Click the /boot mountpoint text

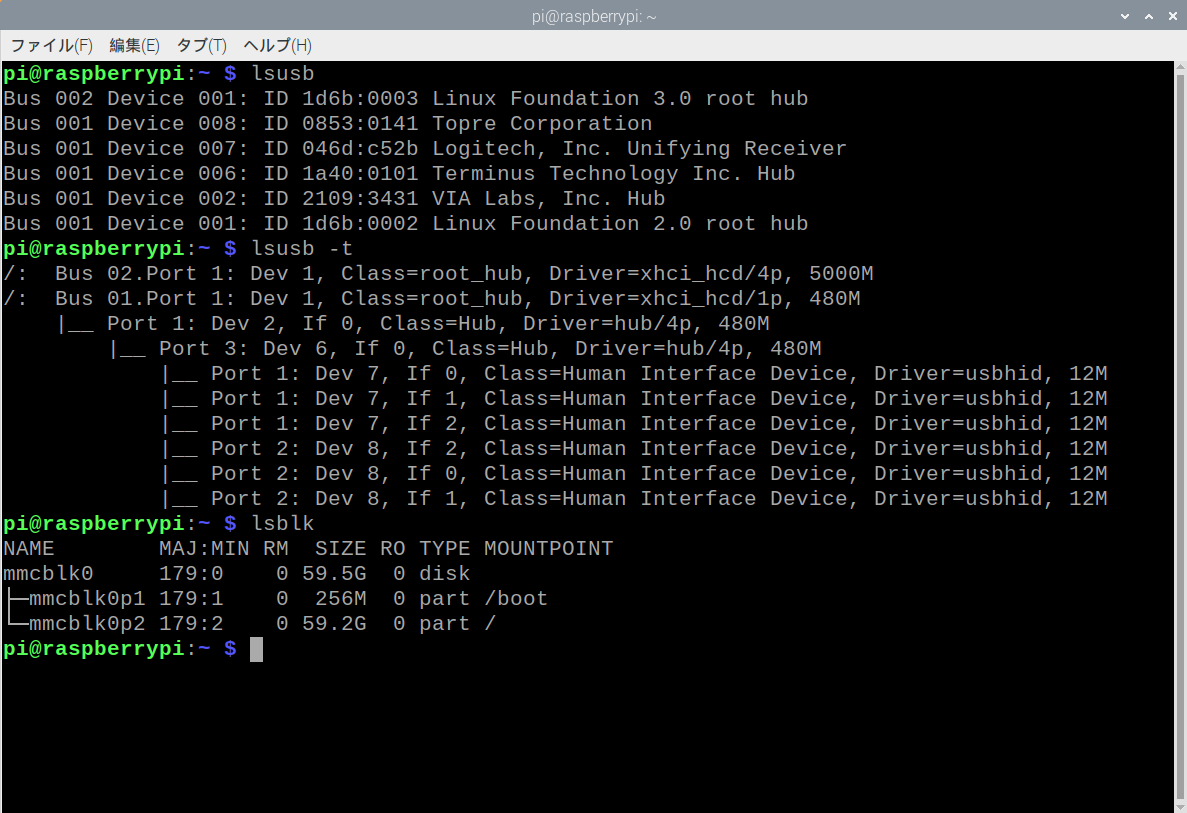pos(516,598)
